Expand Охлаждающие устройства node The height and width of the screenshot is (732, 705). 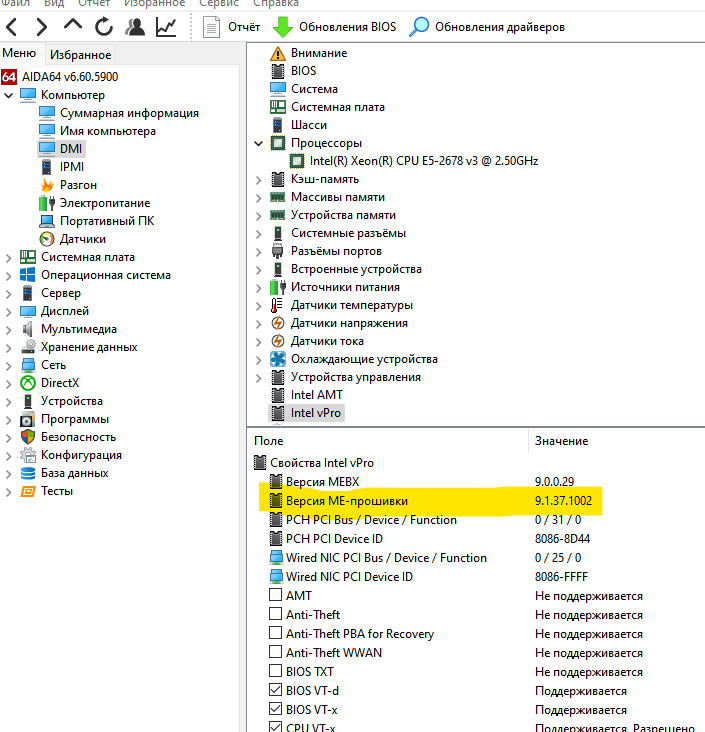(258, 359)
